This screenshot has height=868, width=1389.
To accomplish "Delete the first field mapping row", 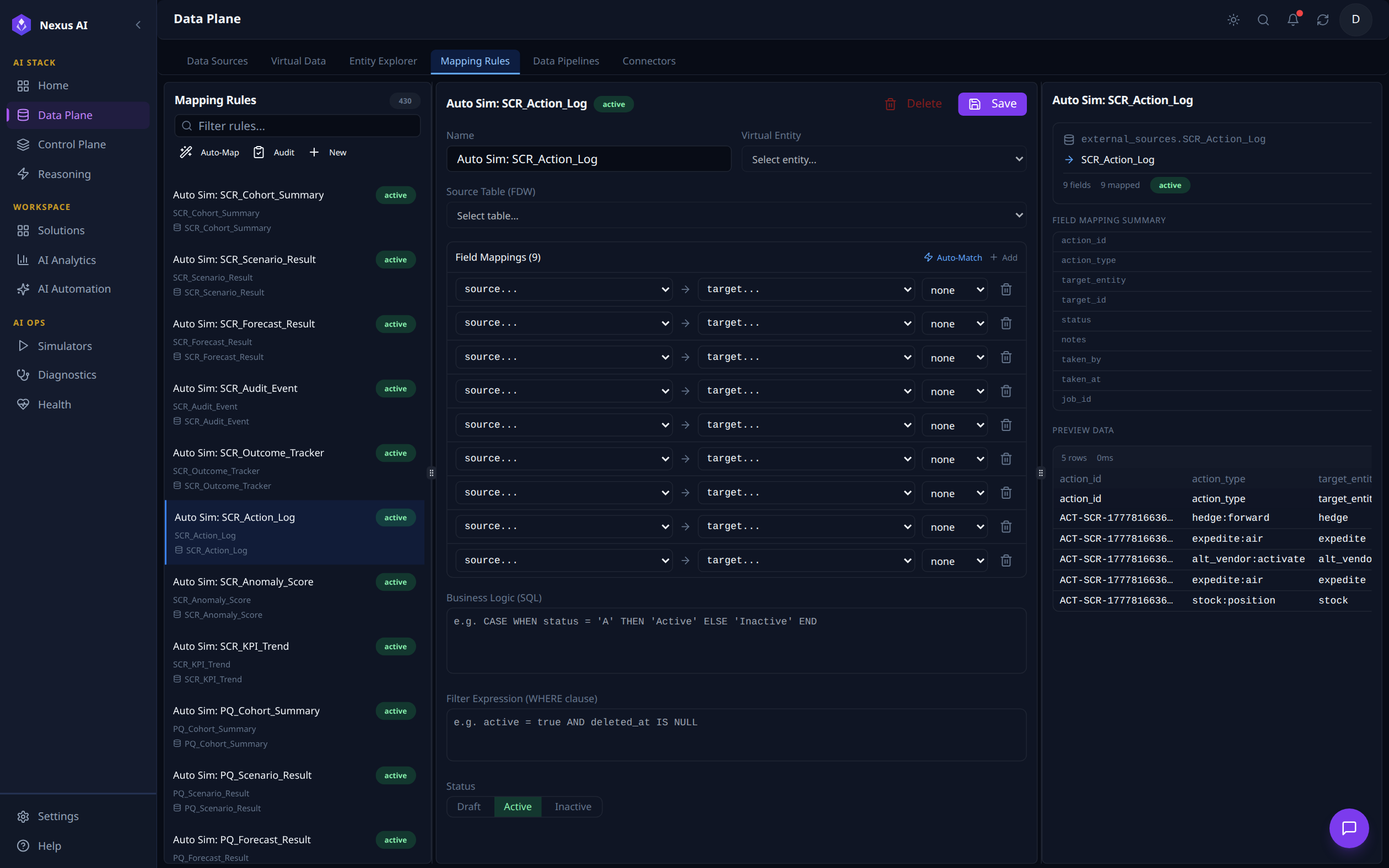I will click(x=1006, y=289).
